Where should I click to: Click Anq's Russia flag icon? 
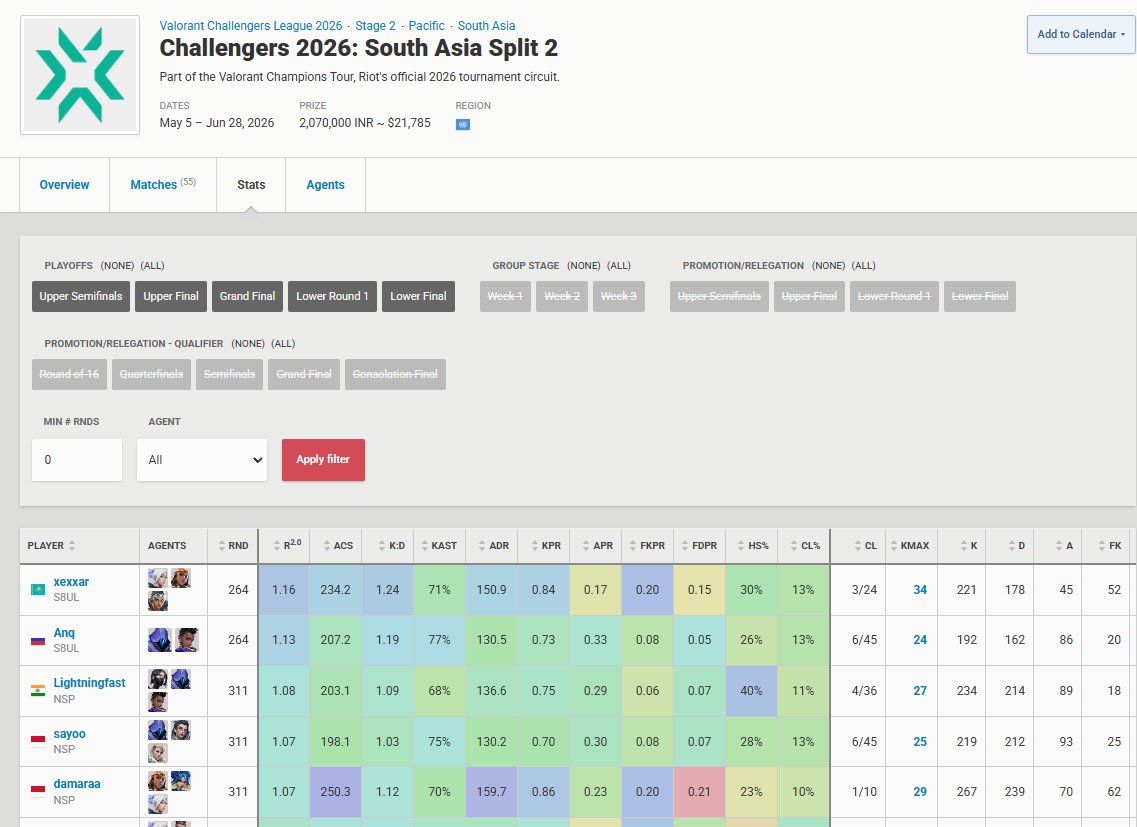pyautogui.click(x=38, y=640)
